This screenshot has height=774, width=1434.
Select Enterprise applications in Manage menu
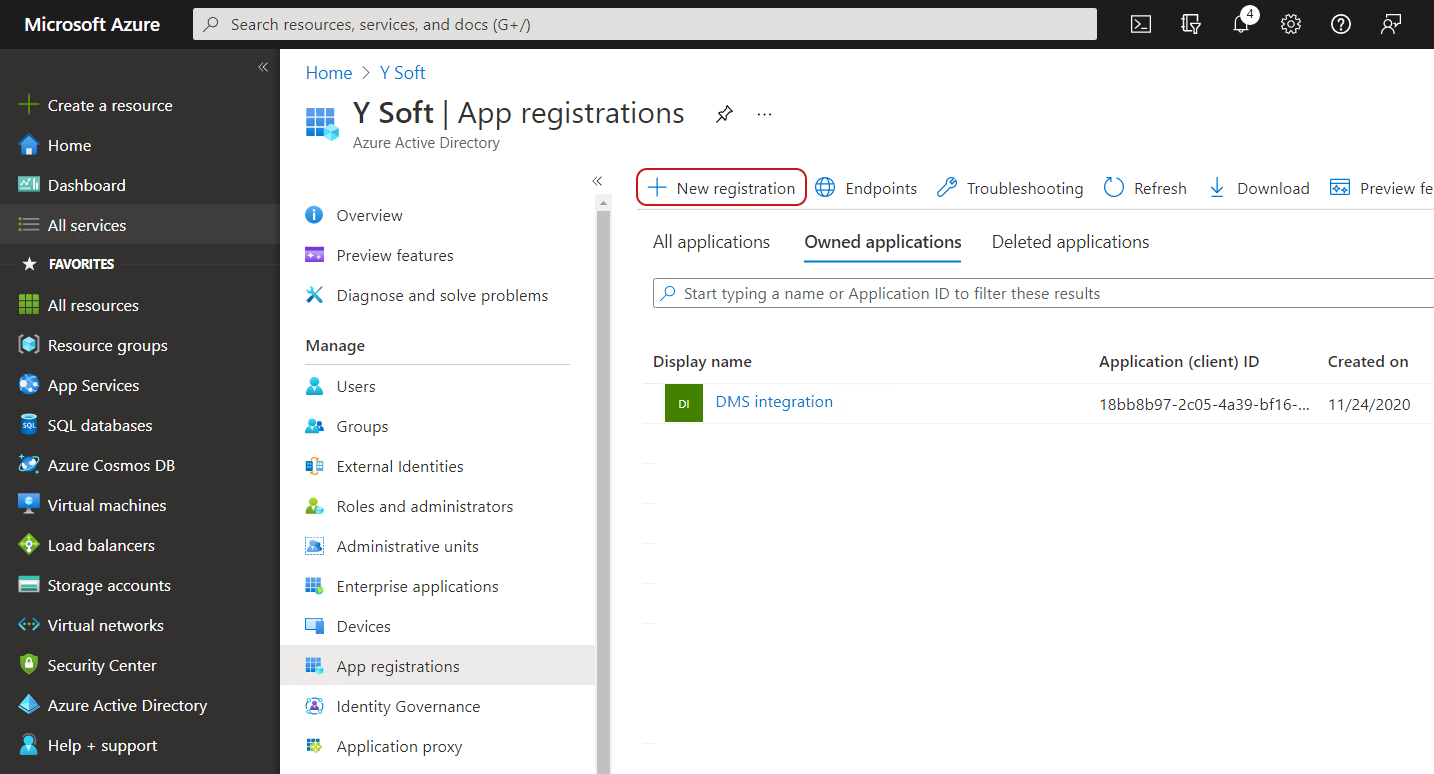coord(417,586)
